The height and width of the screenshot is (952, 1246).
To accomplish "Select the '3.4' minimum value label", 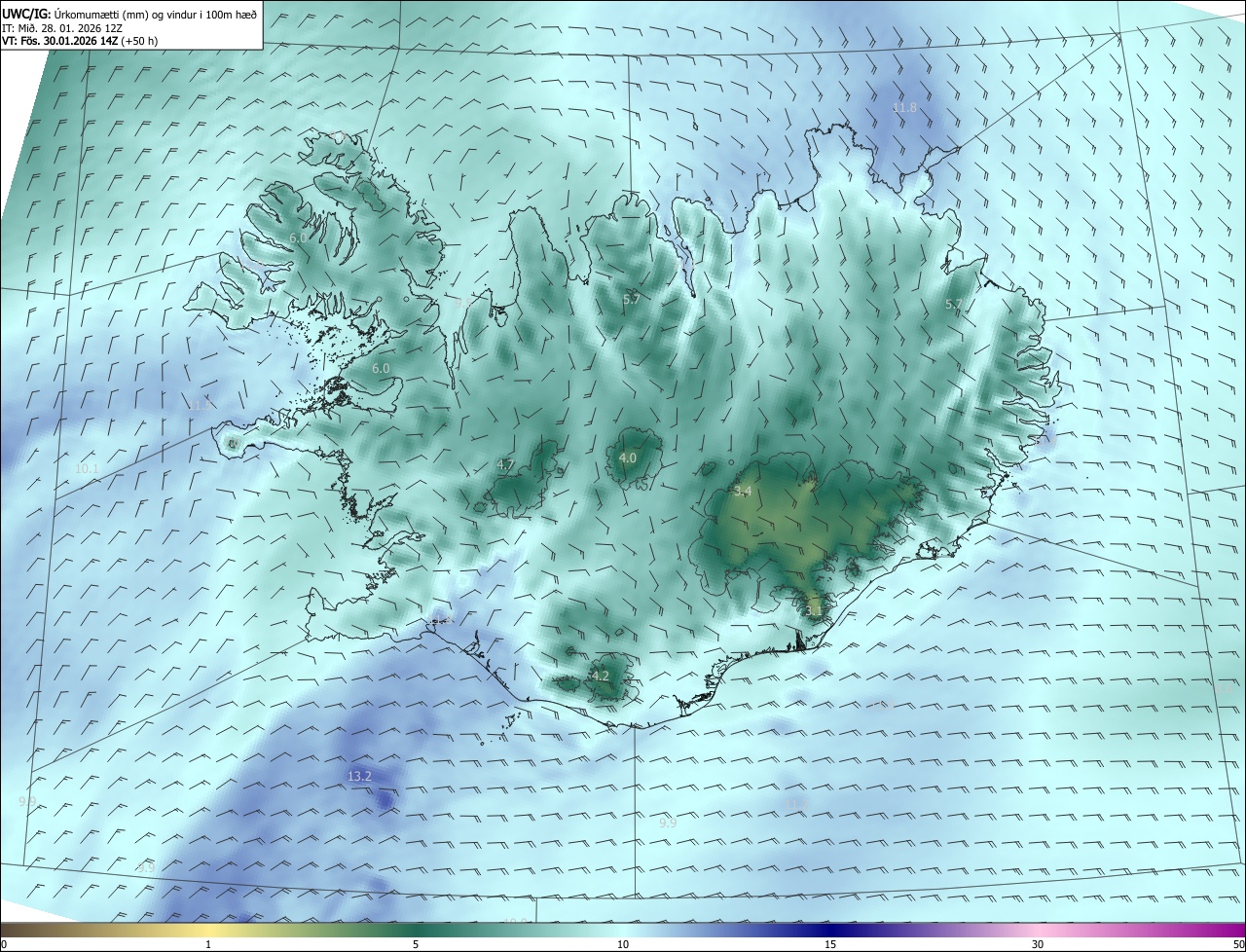I will click(x=743, y=491).
